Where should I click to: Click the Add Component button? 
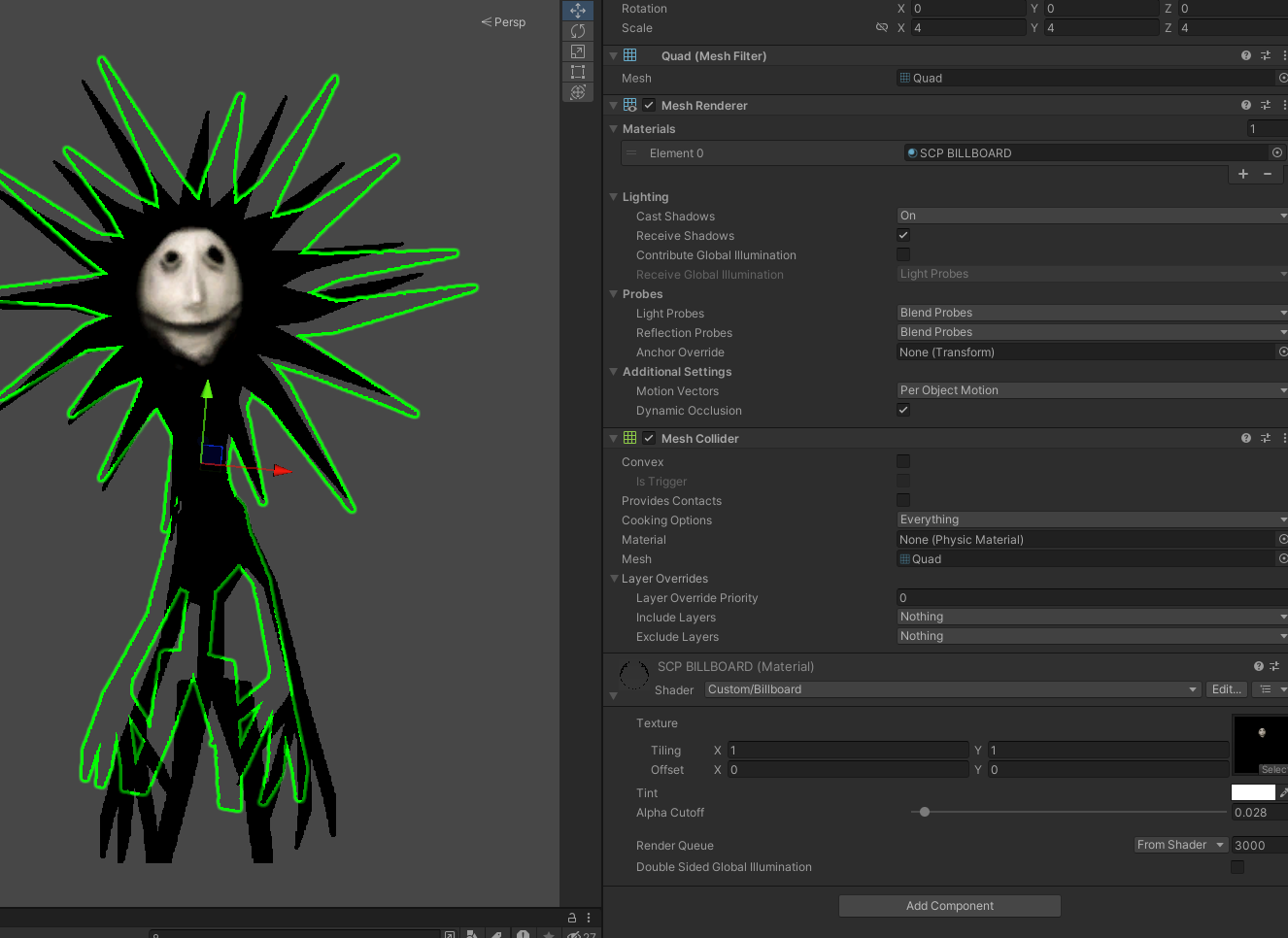pyautogui.click(x=950, y=906)
